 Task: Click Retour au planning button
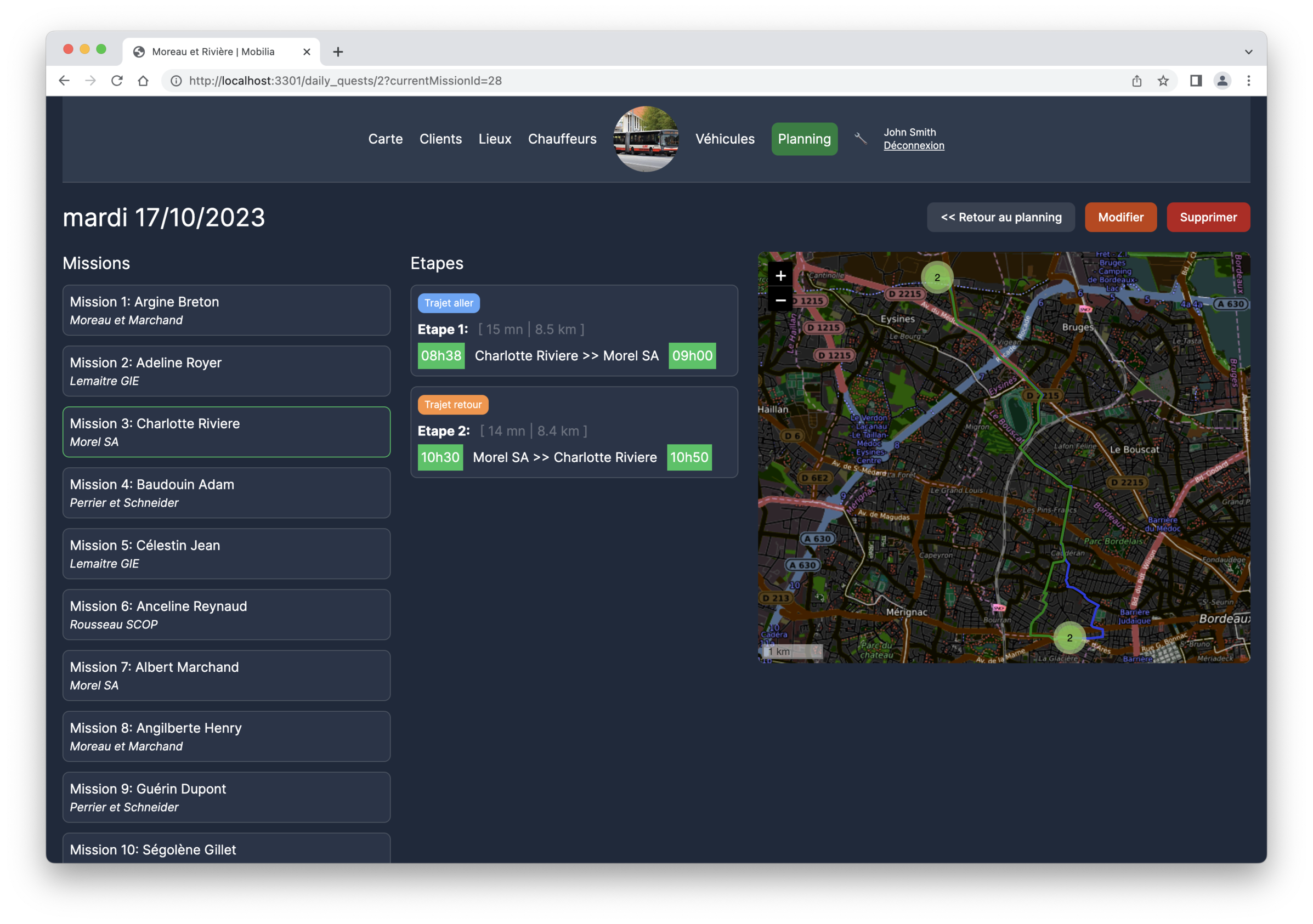click(x=1000, y=217)
